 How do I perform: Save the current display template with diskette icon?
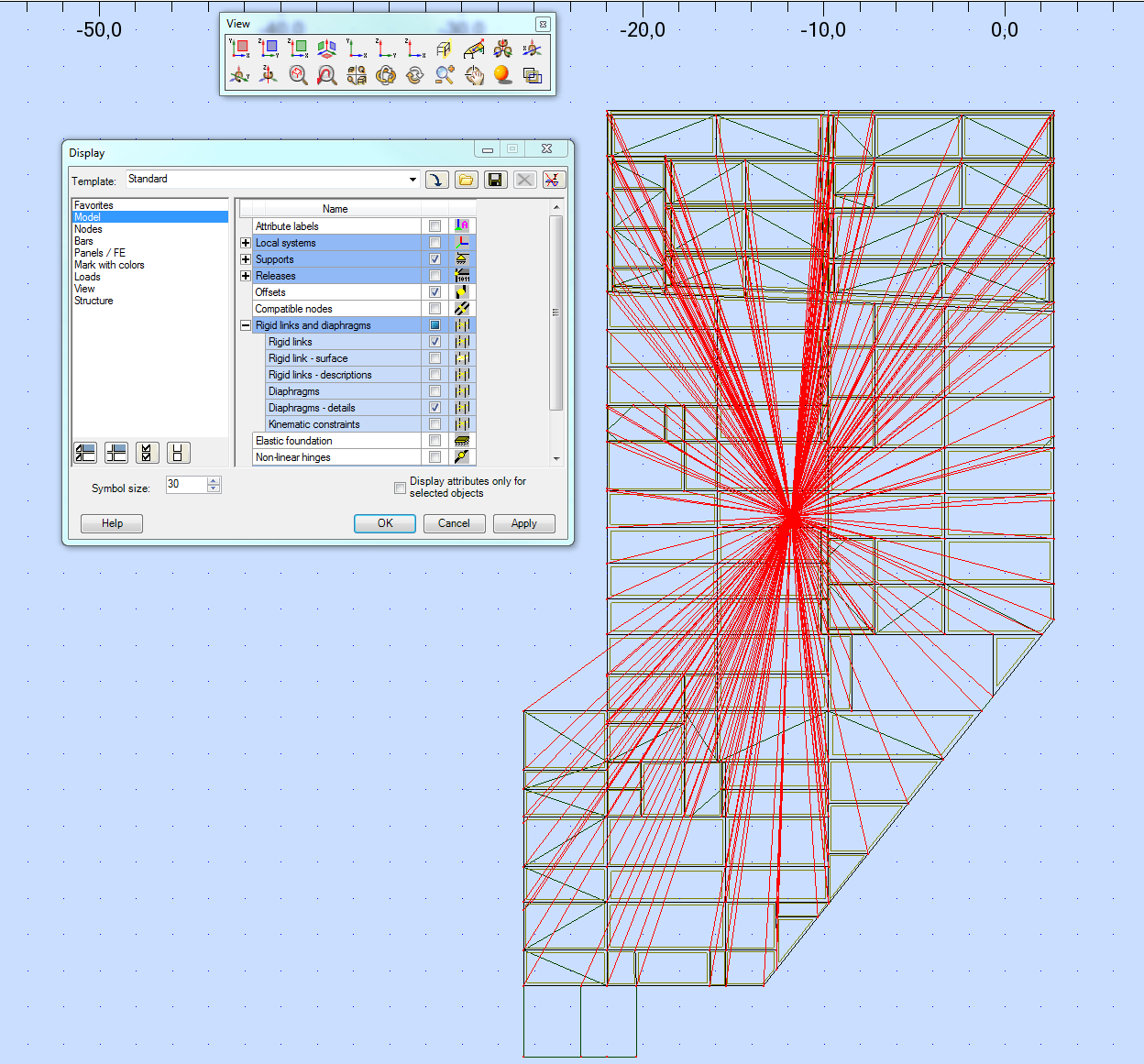click(495, 180)
